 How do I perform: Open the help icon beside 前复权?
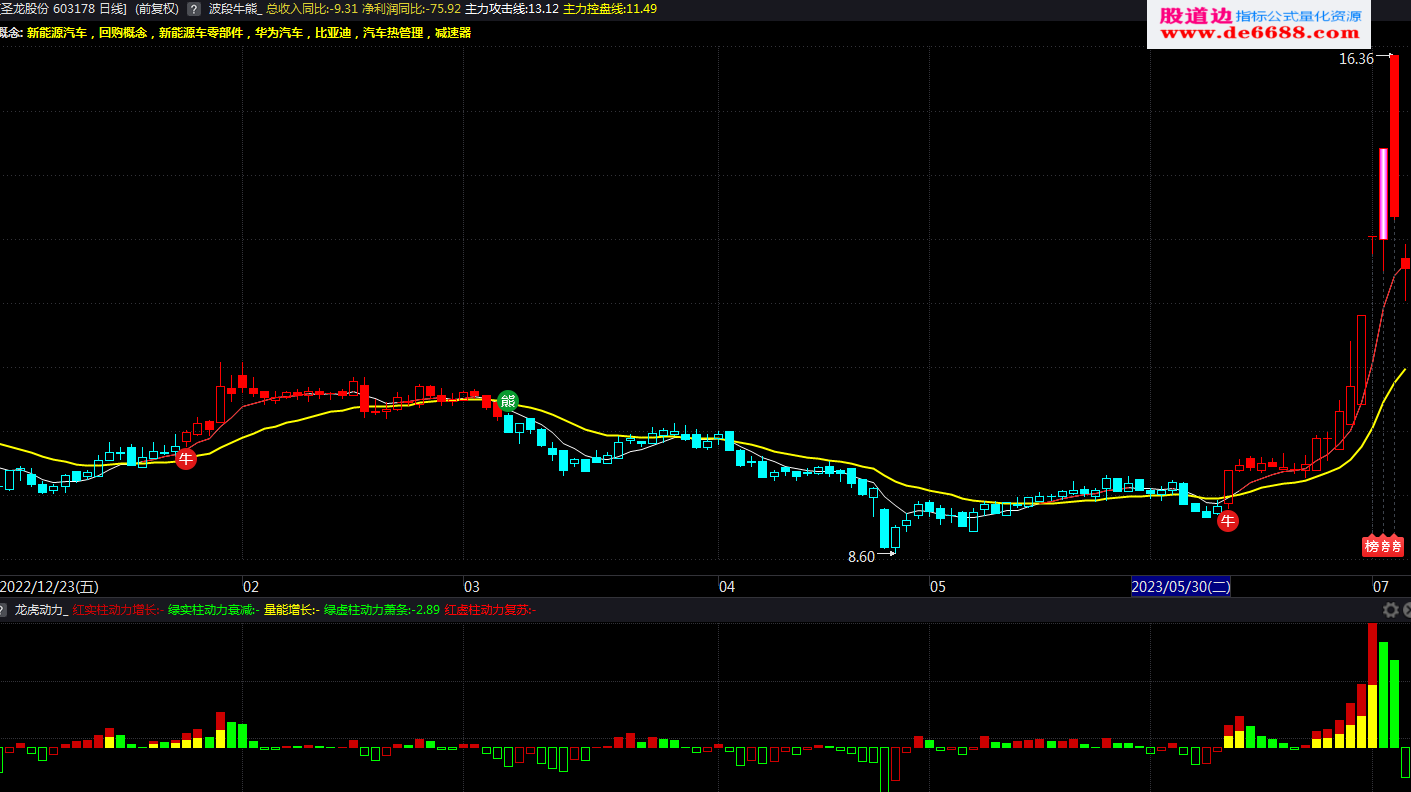[194, 8]
